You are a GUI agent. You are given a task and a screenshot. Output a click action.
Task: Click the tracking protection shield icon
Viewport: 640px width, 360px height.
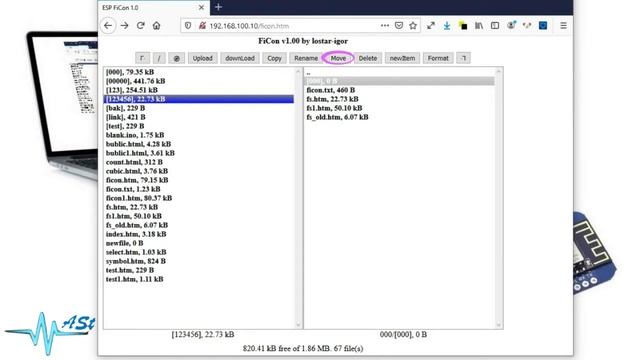tap(188, 26)
